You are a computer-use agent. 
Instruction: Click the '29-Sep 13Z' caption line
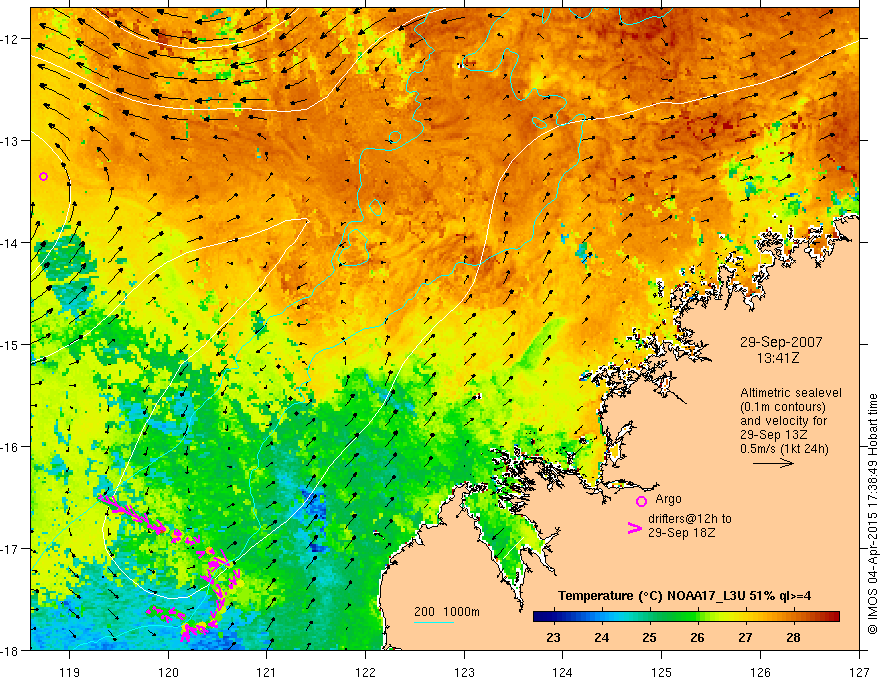pos(774,435)
